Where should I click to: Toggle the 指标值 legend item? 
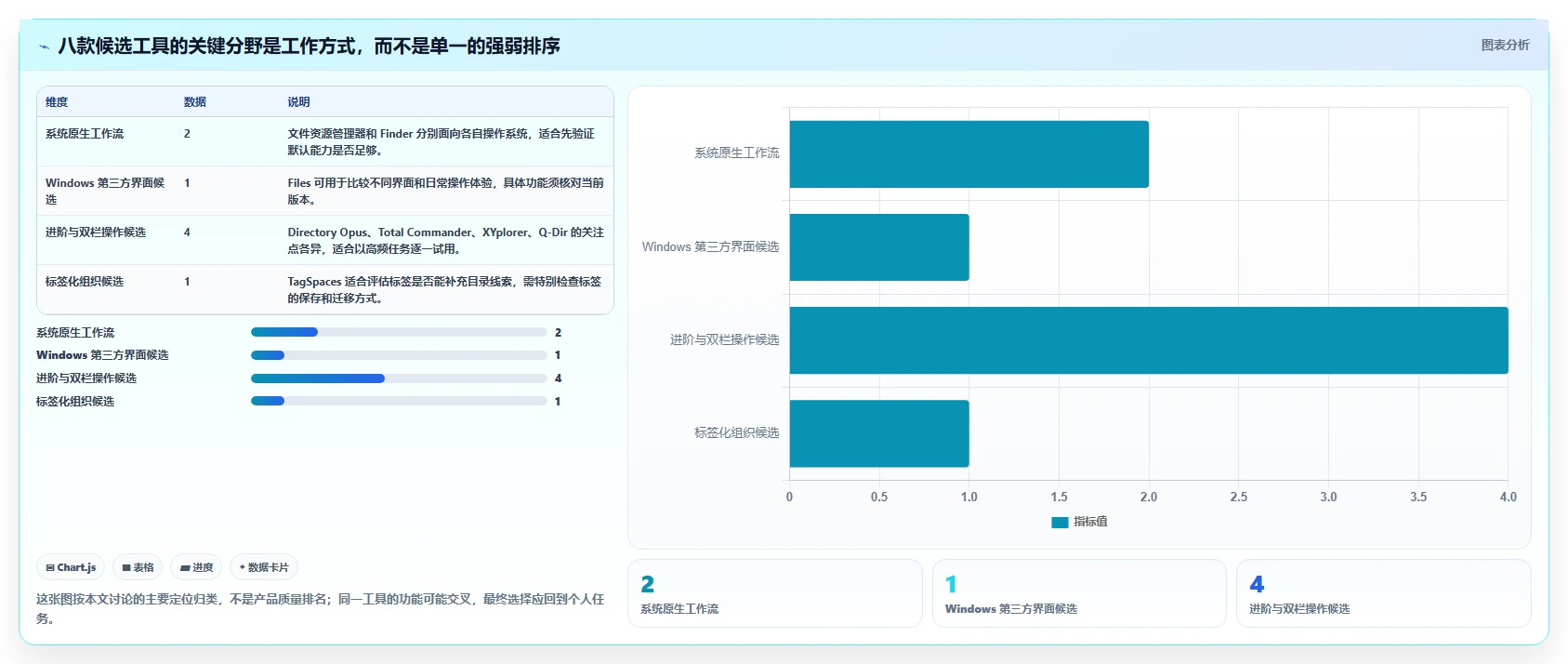(1079, 522)
